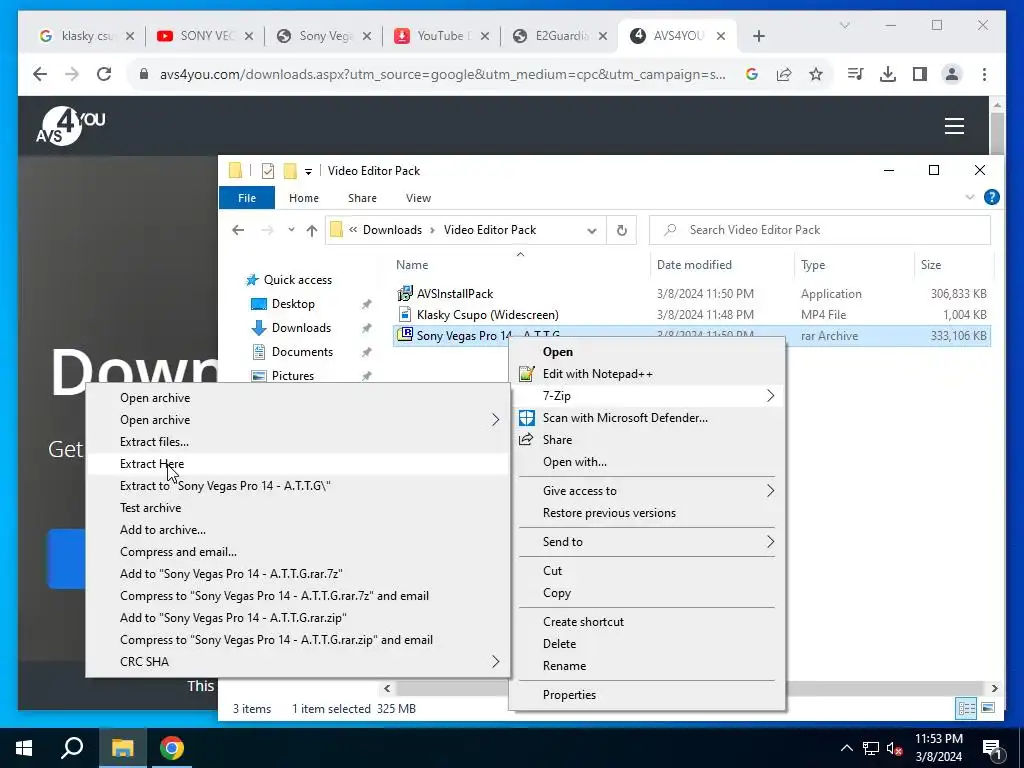Image resolution: width=1024 pixels, height=768 pixels.
Task: Refresh the Explorer folder view
Action: (622, 230)
